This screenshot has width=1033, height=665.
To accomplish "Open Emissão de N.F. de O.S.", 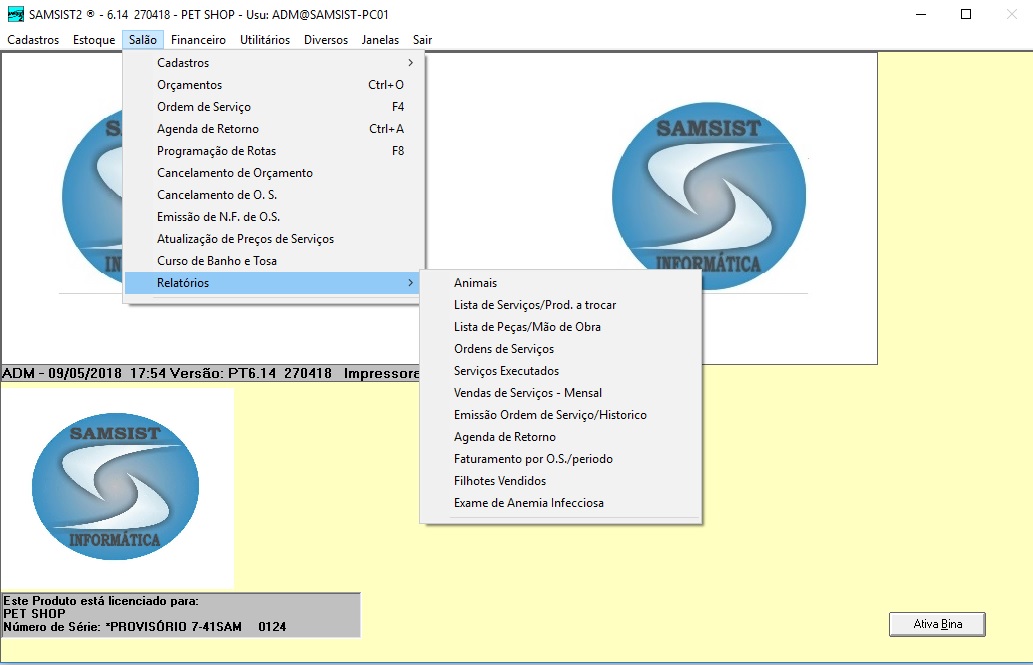I will (271, 217).
